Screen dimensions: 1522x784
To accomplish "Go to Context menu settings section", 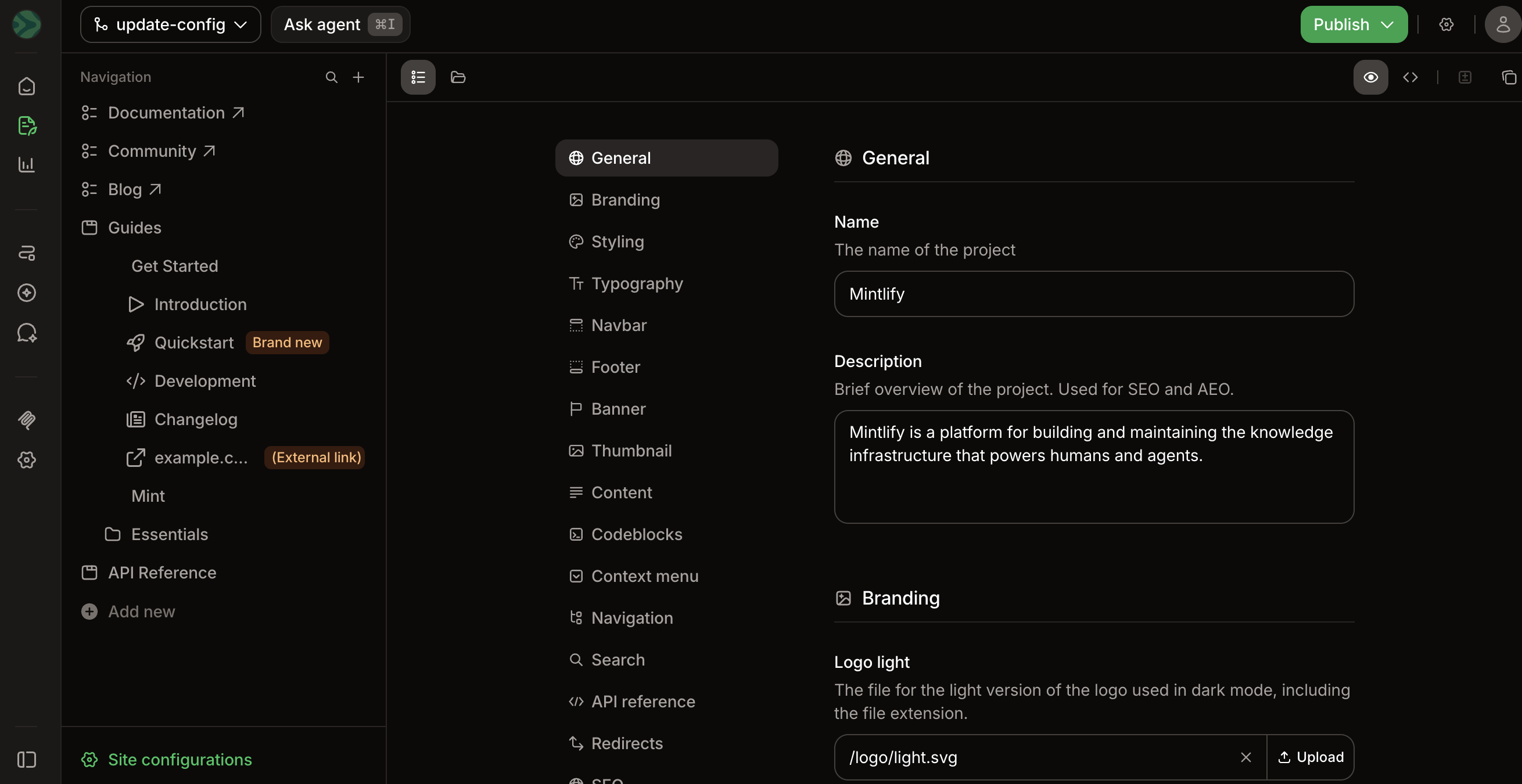I will pos(666,576).
